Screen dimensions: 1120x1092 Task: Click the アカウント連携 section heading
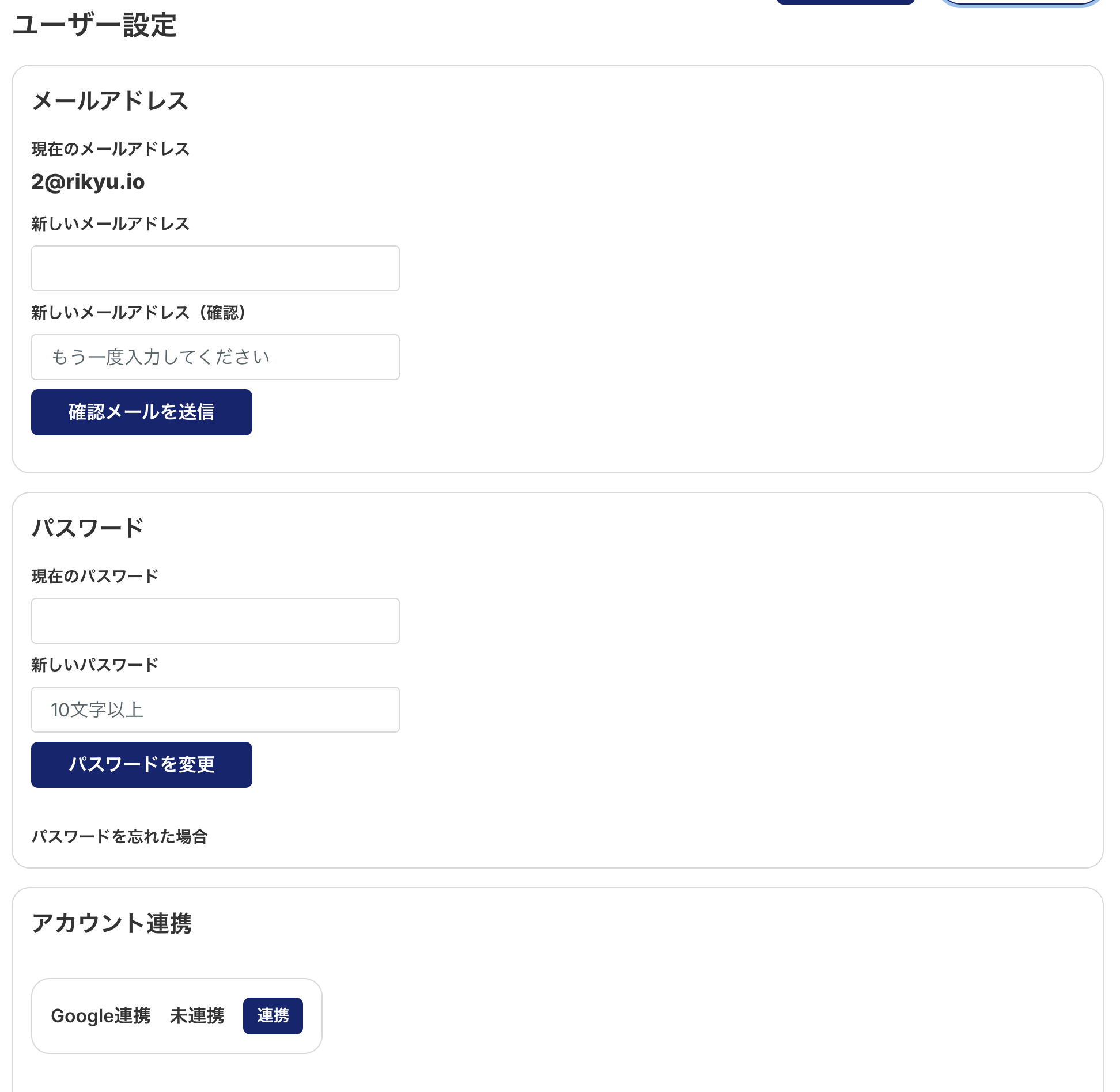112,923
